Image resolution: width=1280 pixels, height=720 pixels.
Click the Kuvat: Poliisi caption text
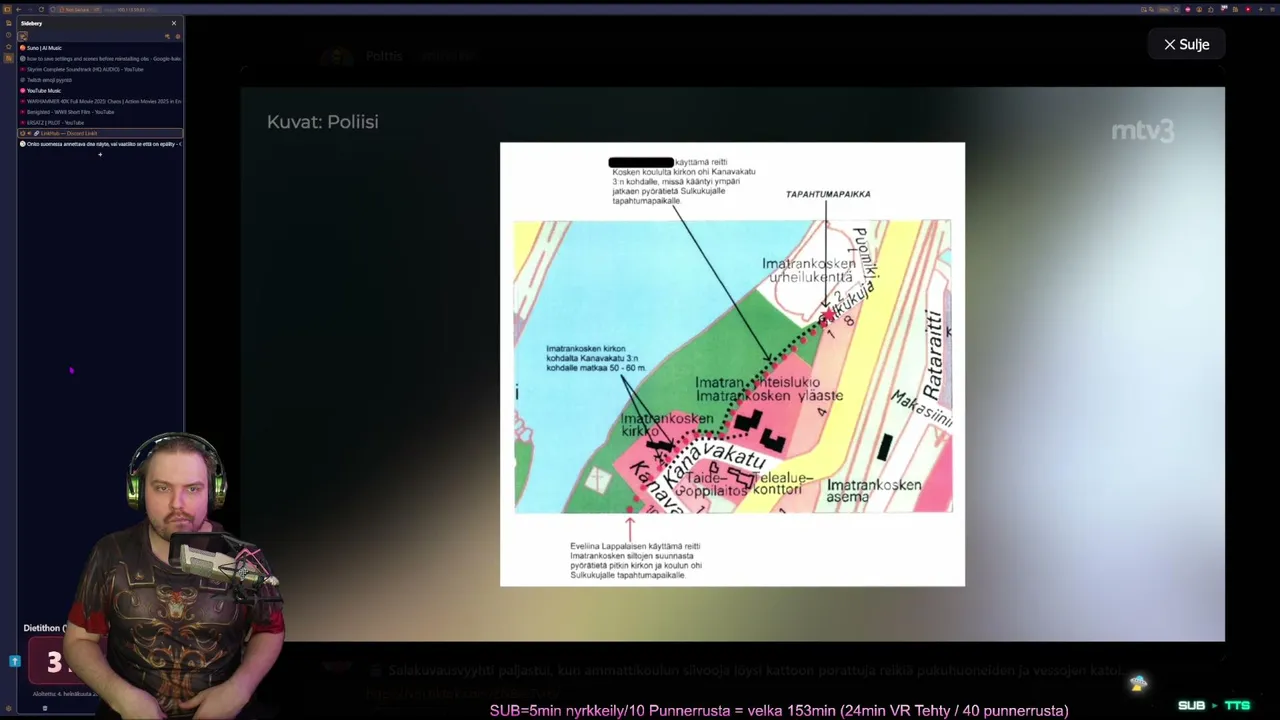[322, 122]
